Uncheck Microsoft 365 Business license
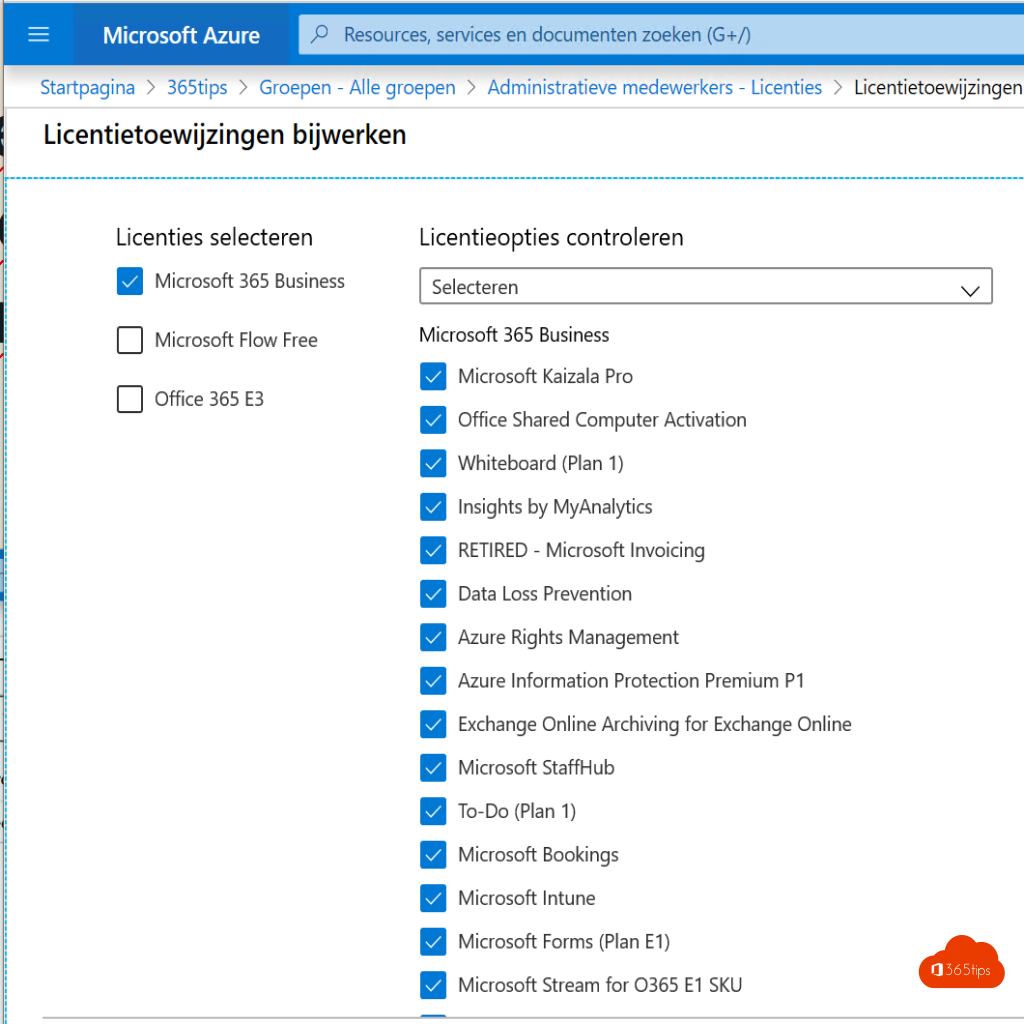 130,281
